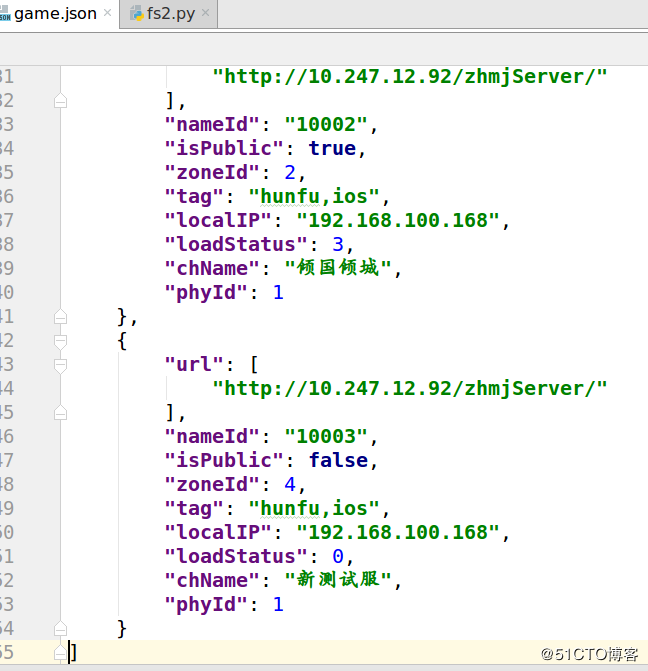Click tag value "hunfu,ios" in first block

pyautogui.click(x=314, y=196)
